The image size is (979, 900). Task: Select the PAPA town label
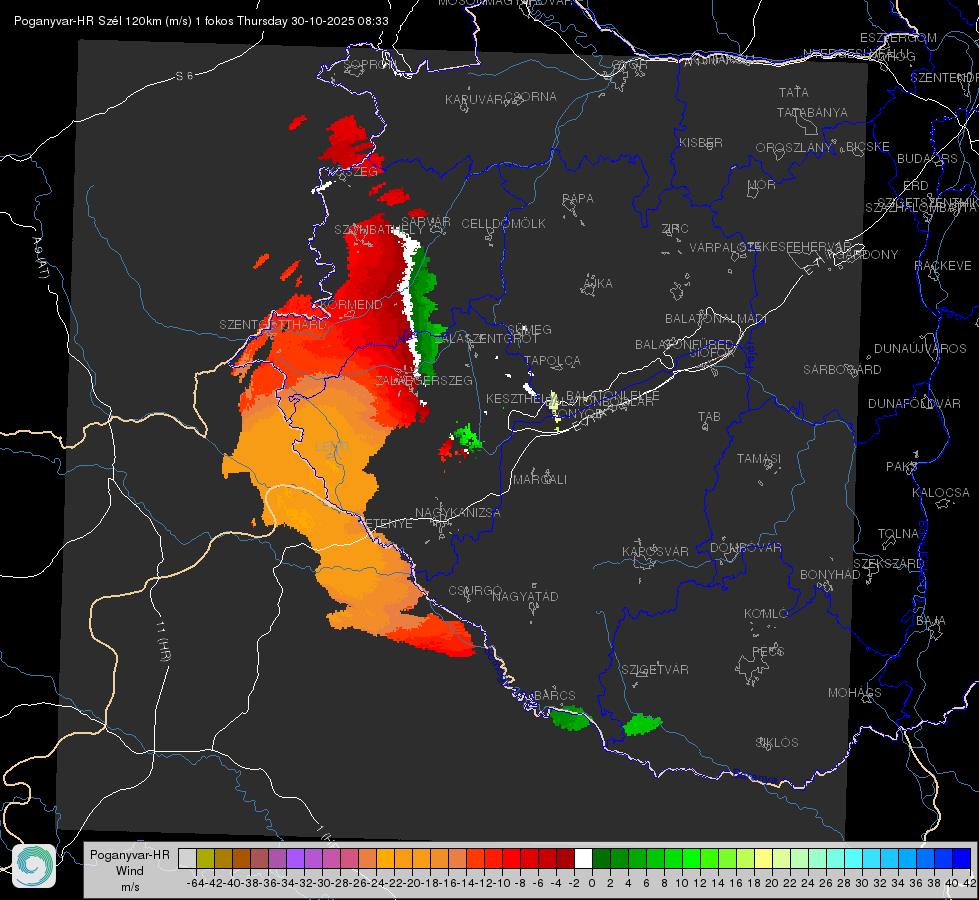click(x=578, y=198)
